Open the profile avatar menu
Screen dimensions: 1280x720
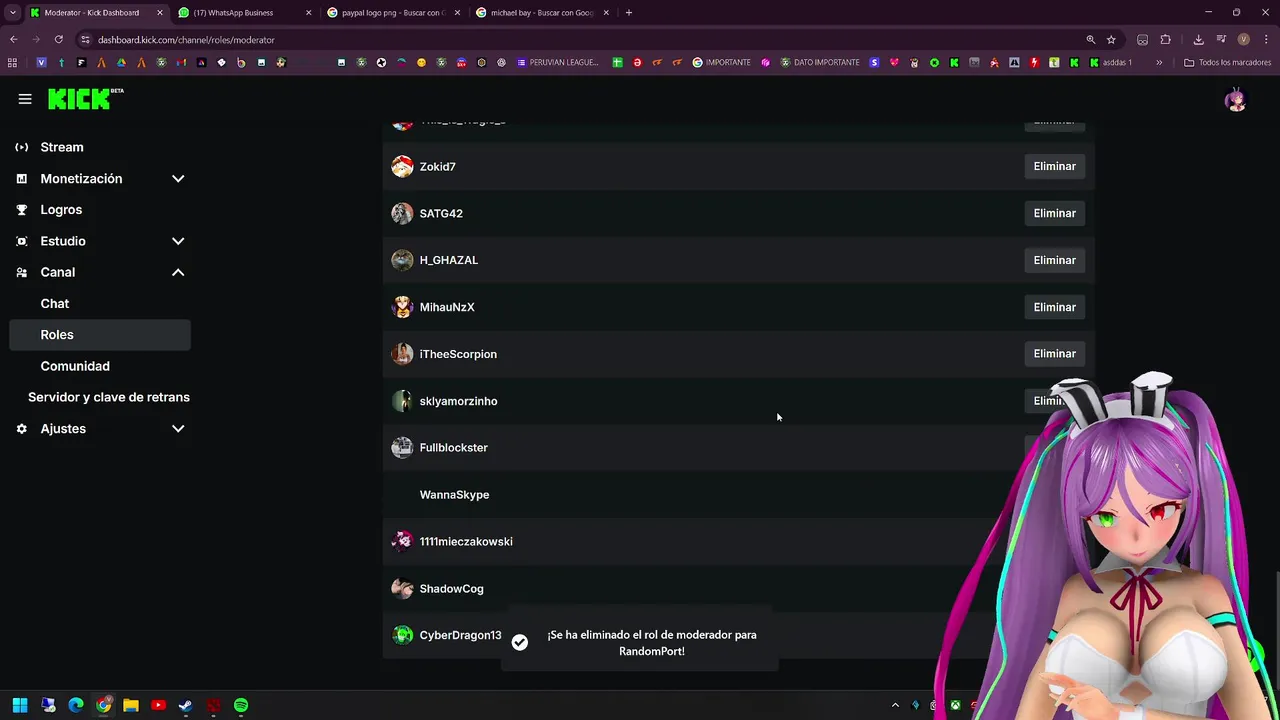tap(1236, 99)
